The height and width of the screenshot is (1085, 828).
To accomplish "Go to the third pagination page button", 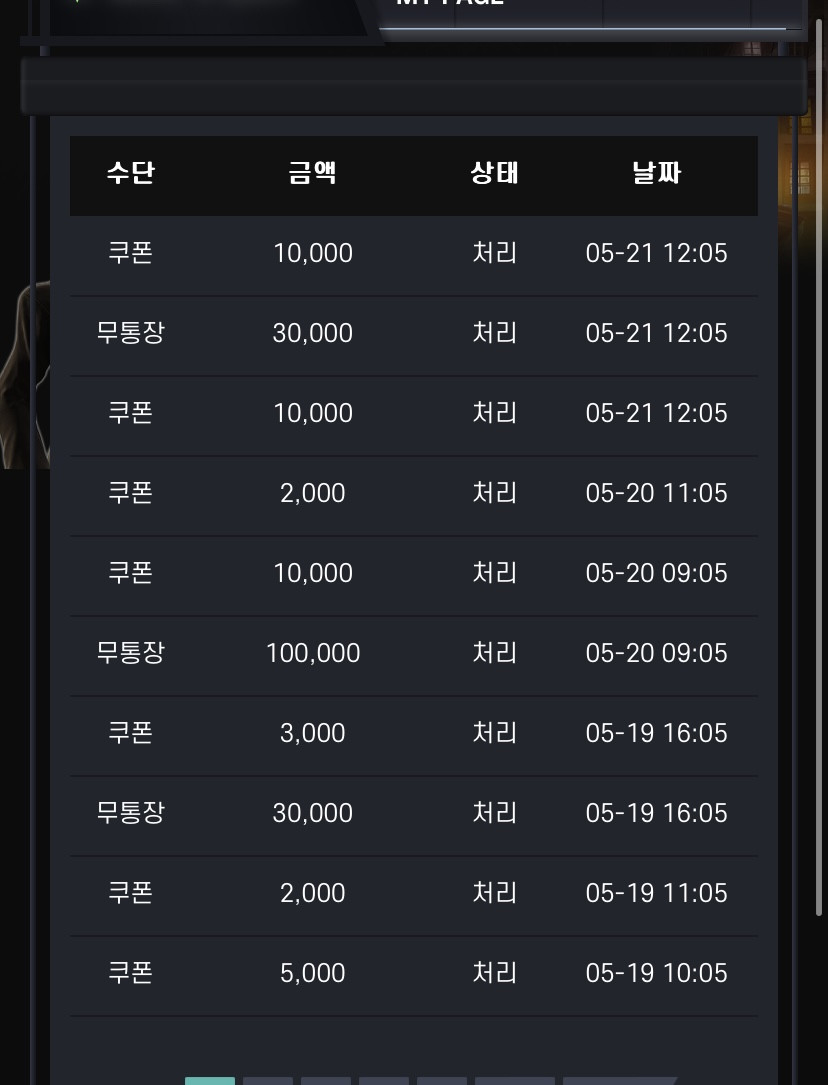I will (326, 1081).
